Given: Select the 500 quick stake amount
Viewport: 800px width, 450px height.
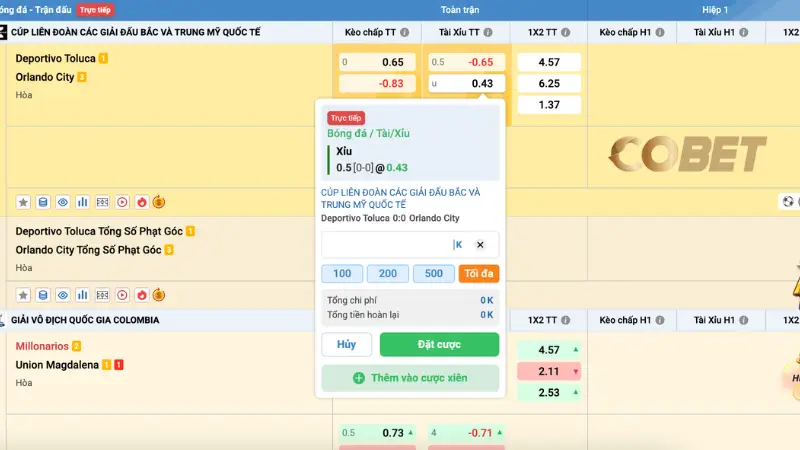Looking at the screenshot, I should (x=433, y=273).
